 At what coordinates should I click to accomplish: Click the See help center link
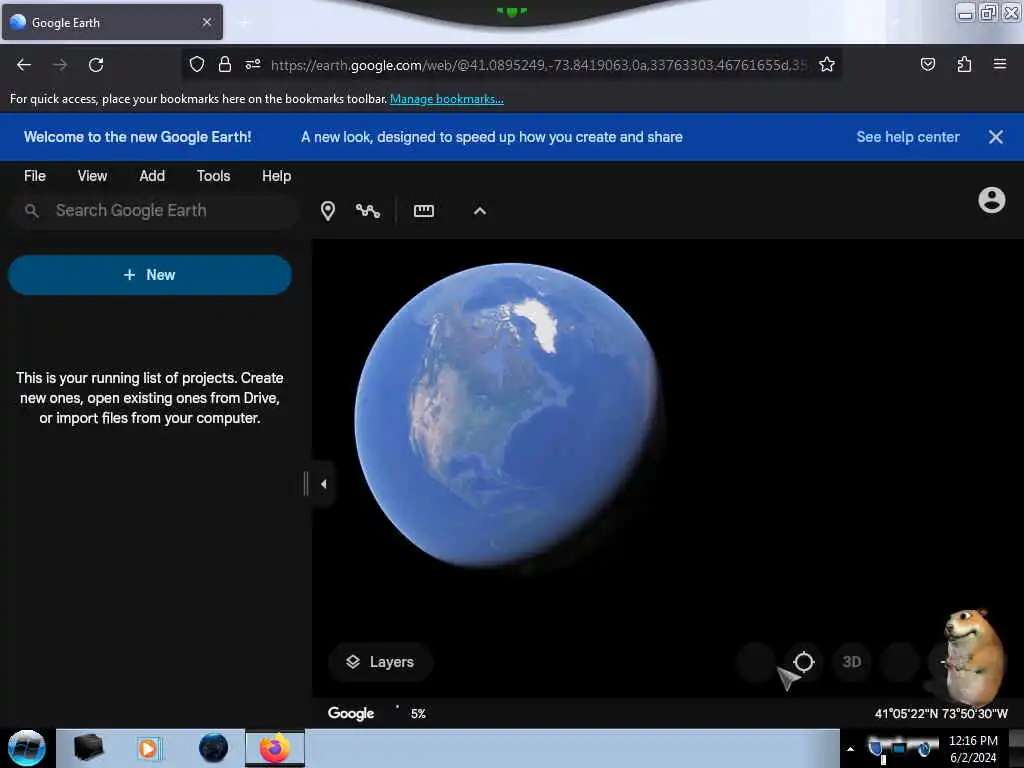[x=908, y=137]
